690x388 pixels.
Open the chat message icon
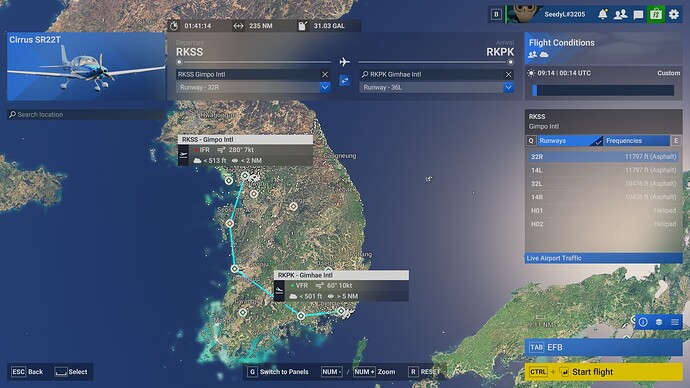pyautogui.click(x=638, y=15)
